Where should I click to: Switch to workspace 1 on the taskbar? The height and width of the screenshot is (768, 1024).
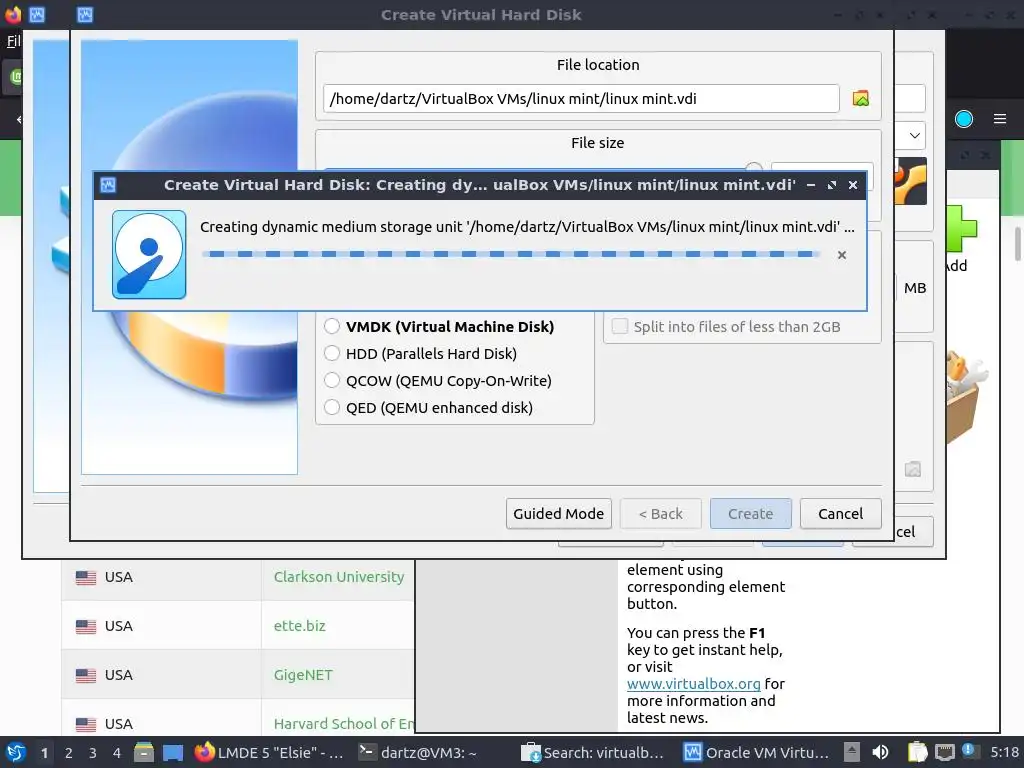coord(44,752)
